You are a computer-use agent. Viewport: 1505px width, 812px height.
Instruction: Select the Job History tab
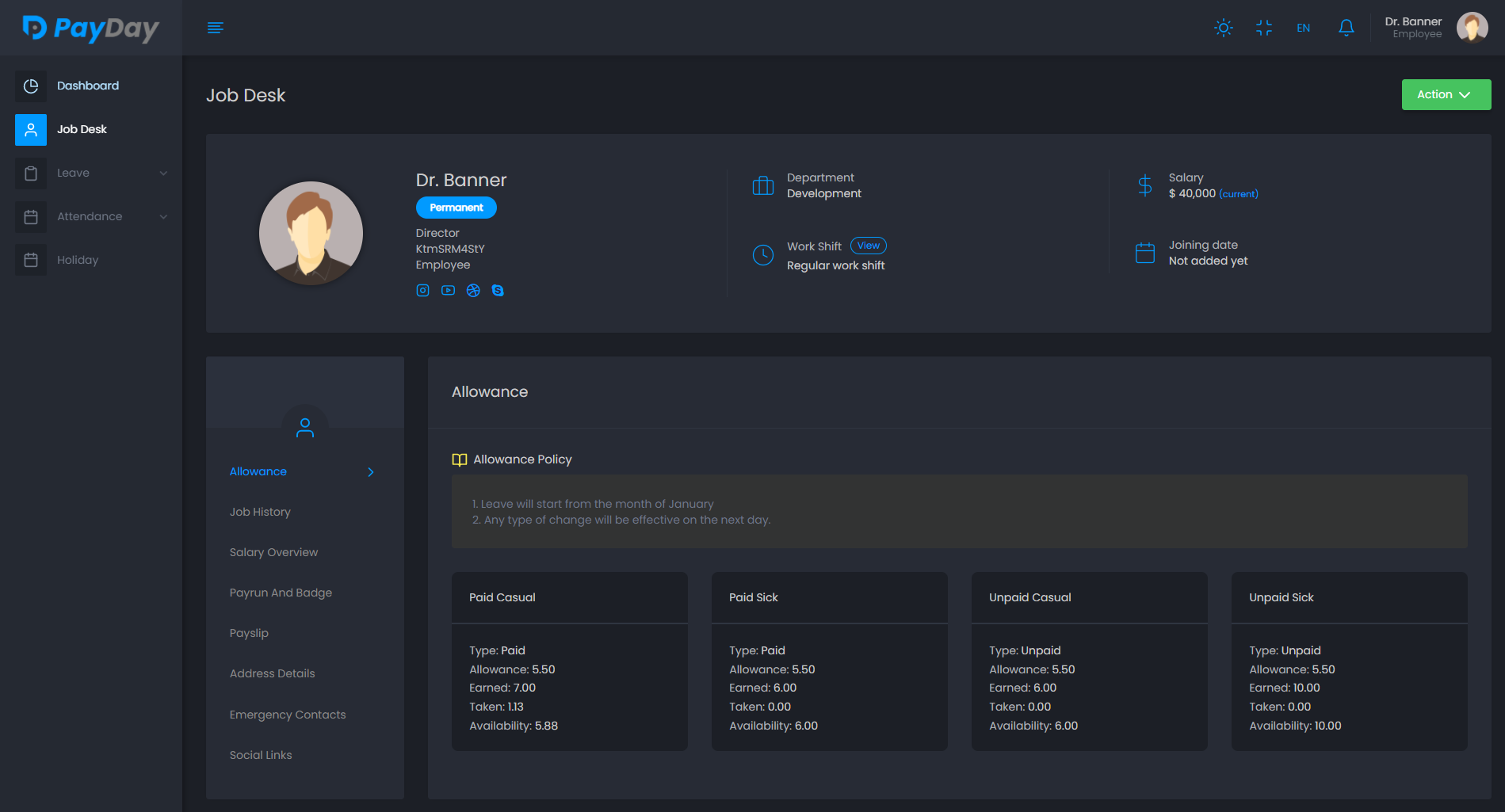click(x=260, y=512)
